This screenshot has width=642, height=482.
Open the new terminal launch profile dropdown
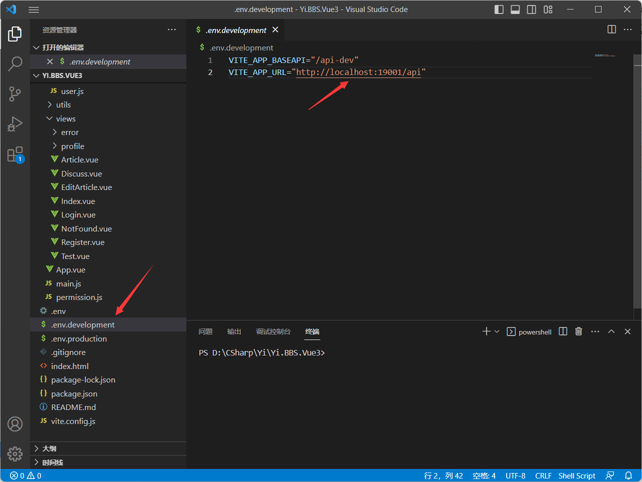coord(497,331)
